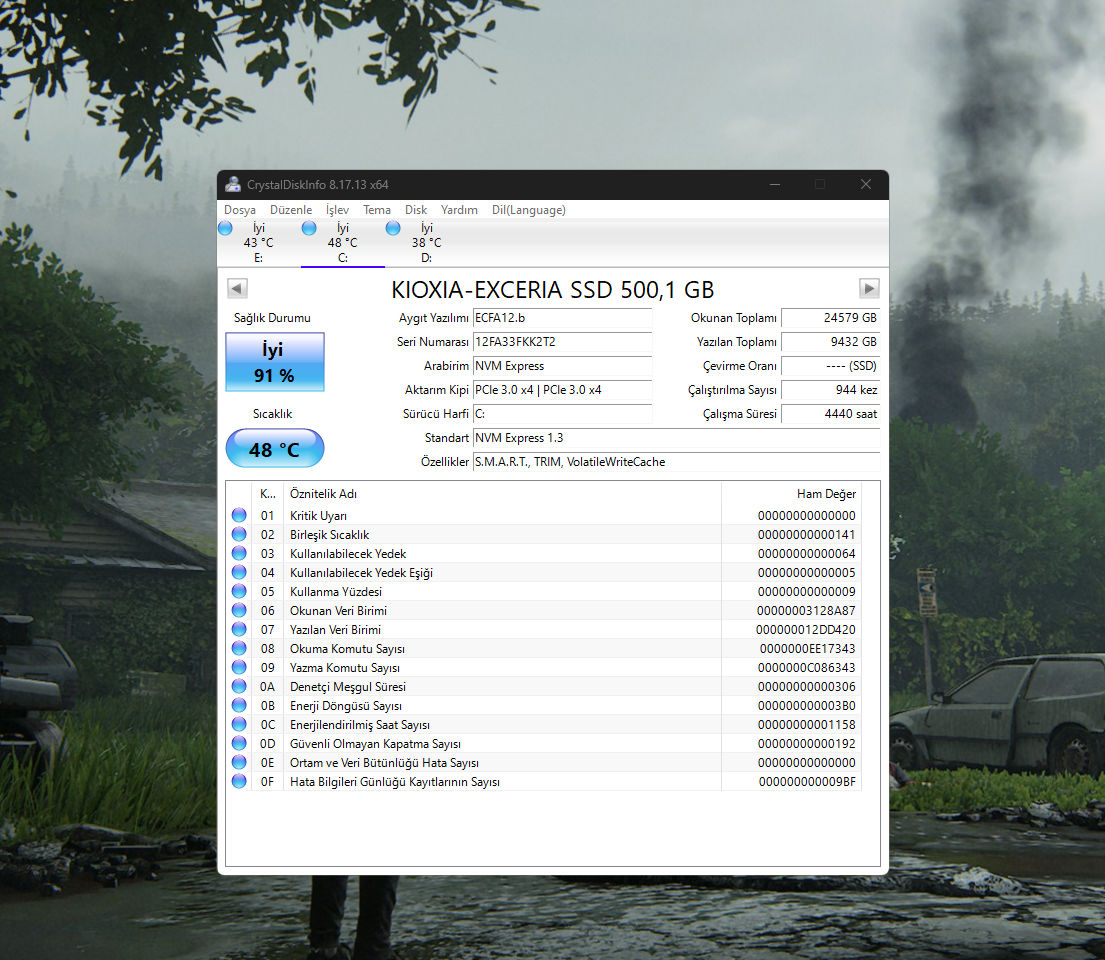Click the status orb for Okunan Veri Birimi row
Screen dimensions: 1105x960
tap(240, 610)
